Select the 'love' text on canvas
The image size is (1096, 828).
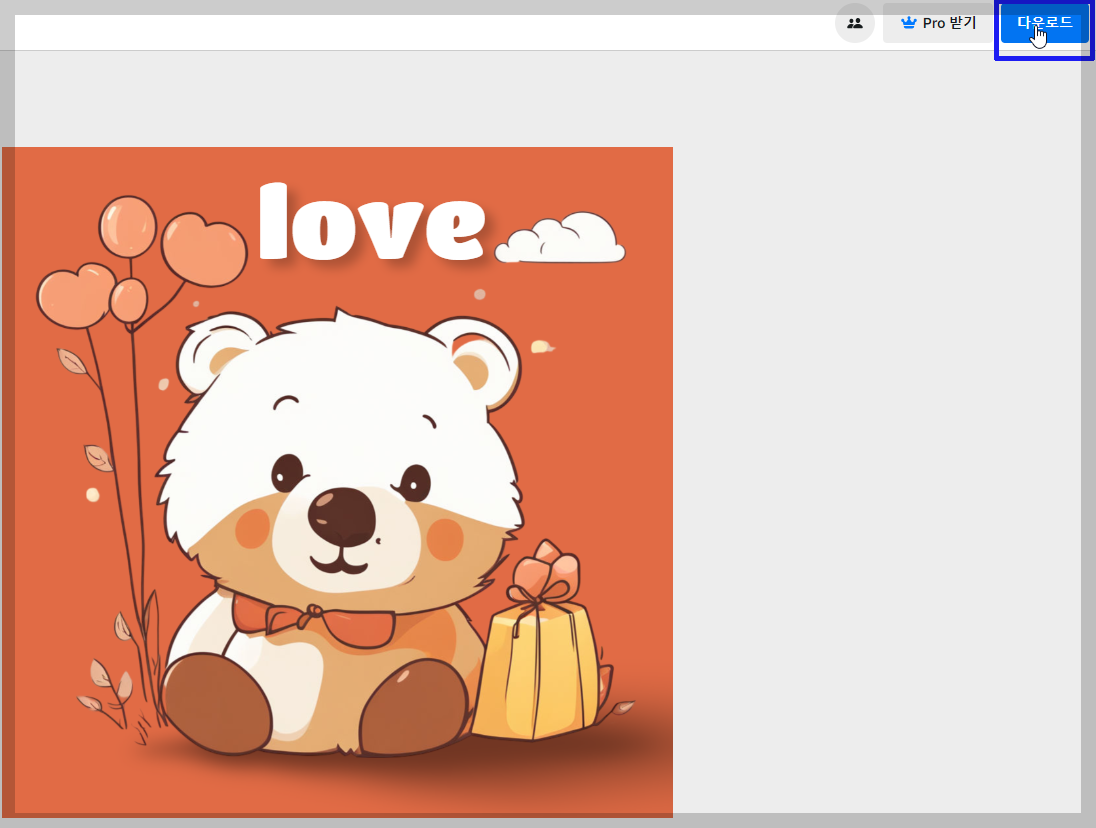tap(372, 222)
